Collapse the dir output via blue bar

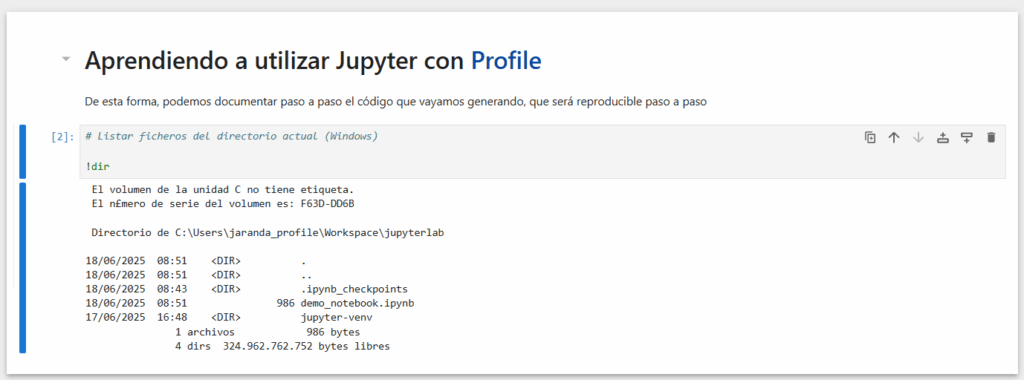(22, 268)
